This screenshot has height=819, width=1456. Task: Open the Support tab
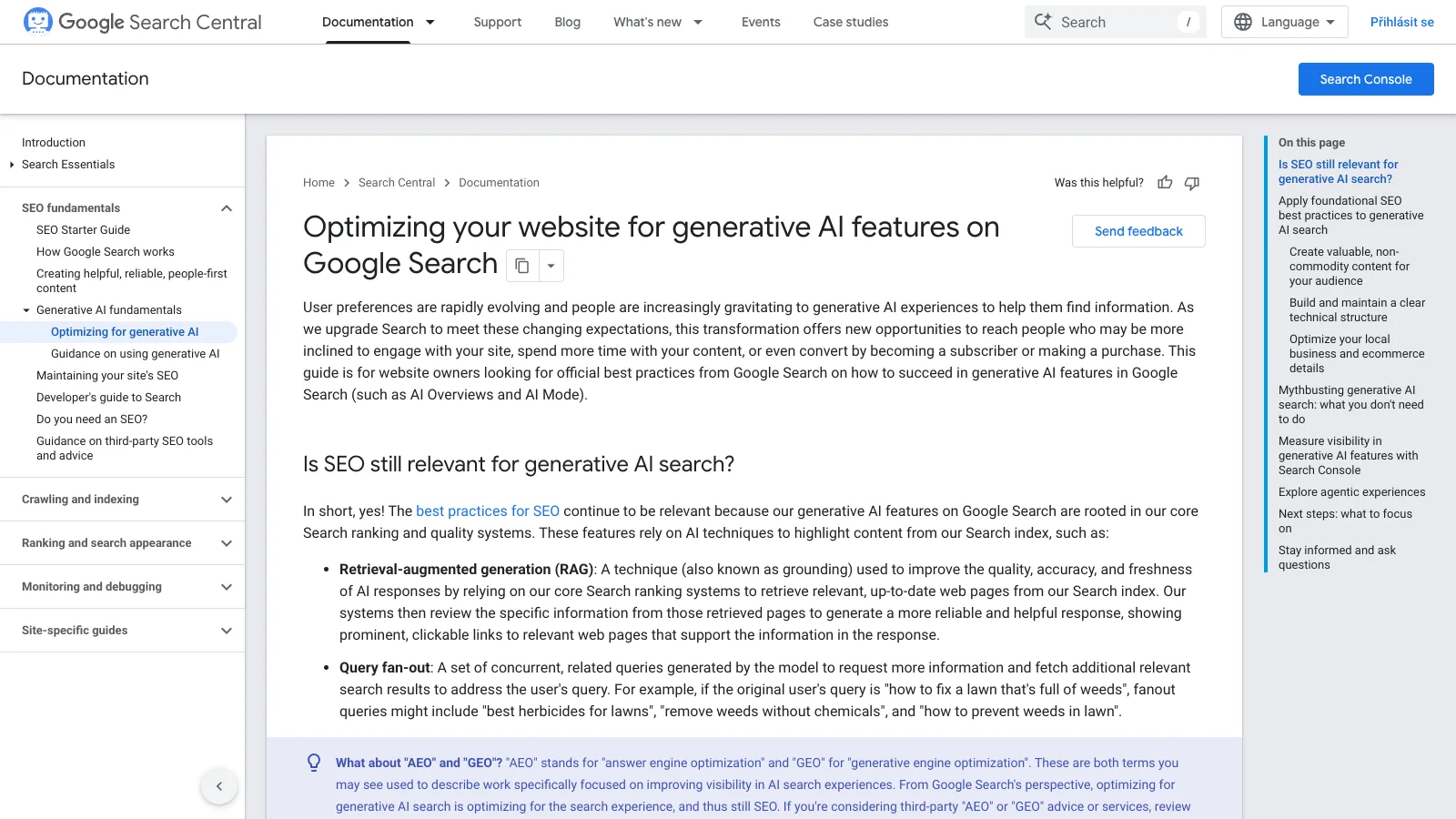[498, 22]
